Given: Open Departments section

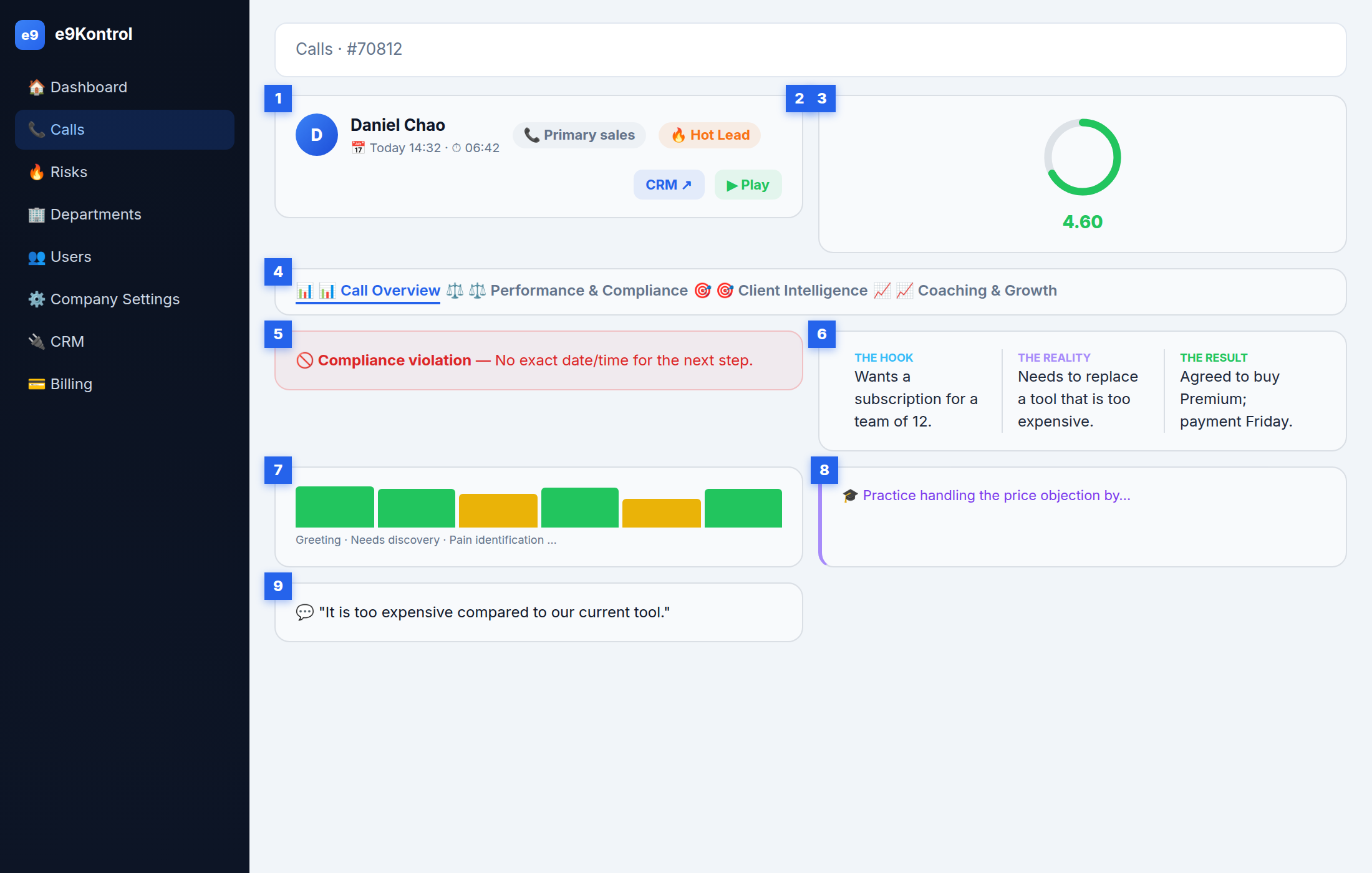Looking at the screenshot, I should click(x=125, y=215).
